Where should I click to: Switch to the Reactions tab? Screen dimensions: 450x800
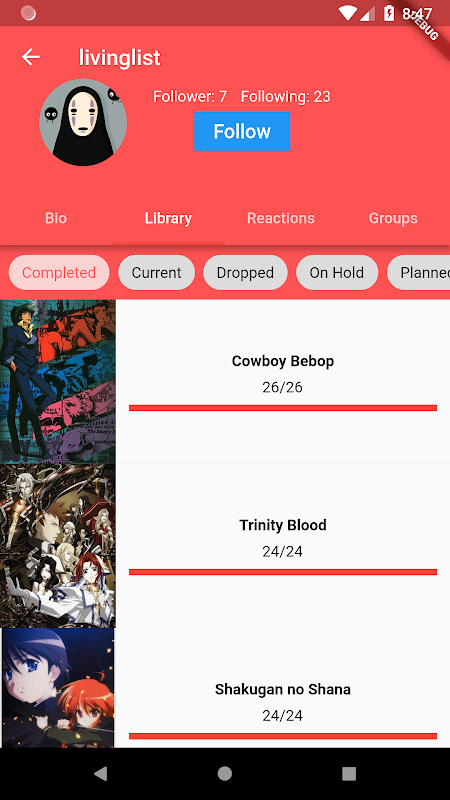click(281, 218)
